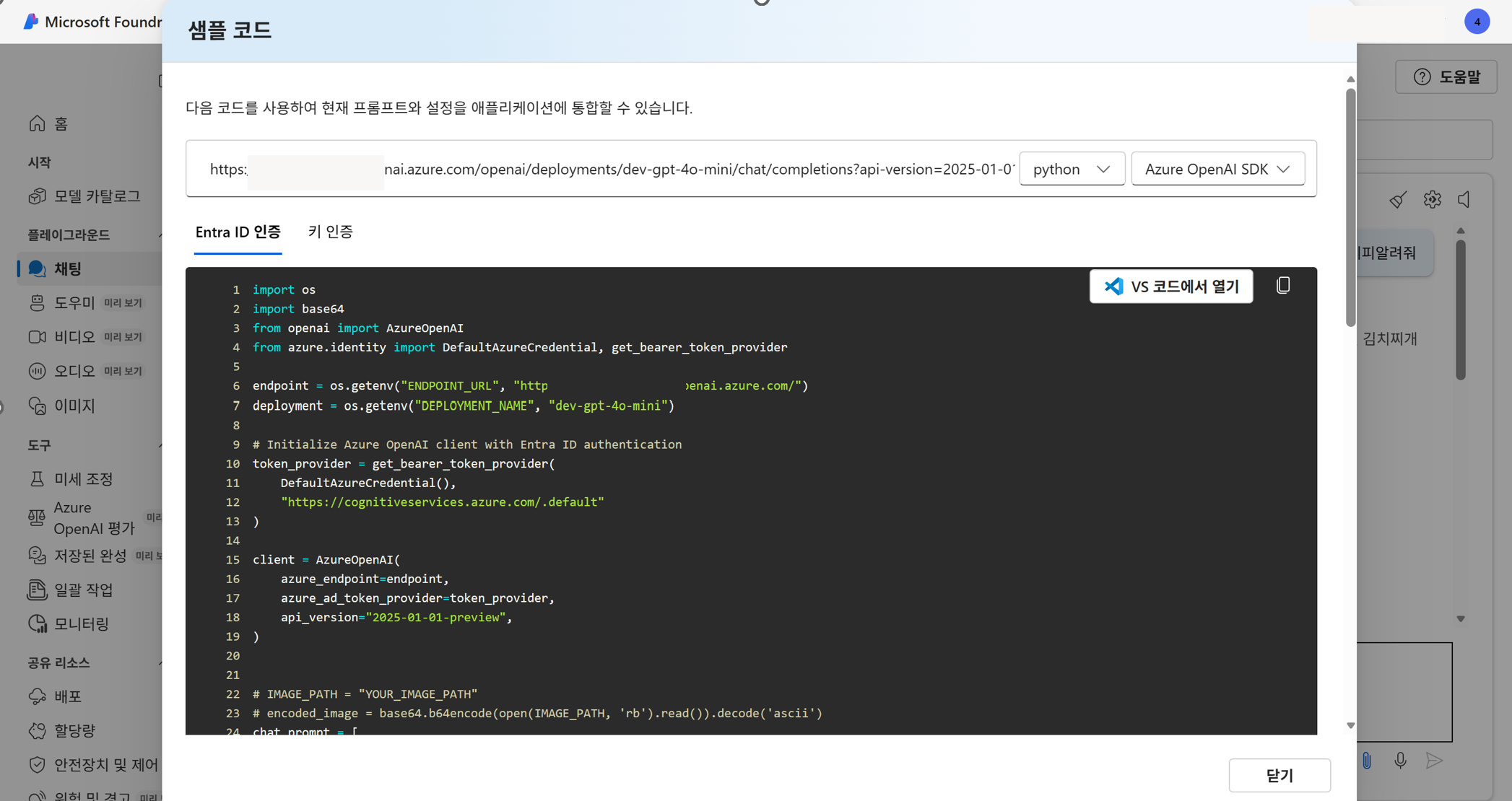
Task: Click the home icon for 홈
Action: (38, 123)
